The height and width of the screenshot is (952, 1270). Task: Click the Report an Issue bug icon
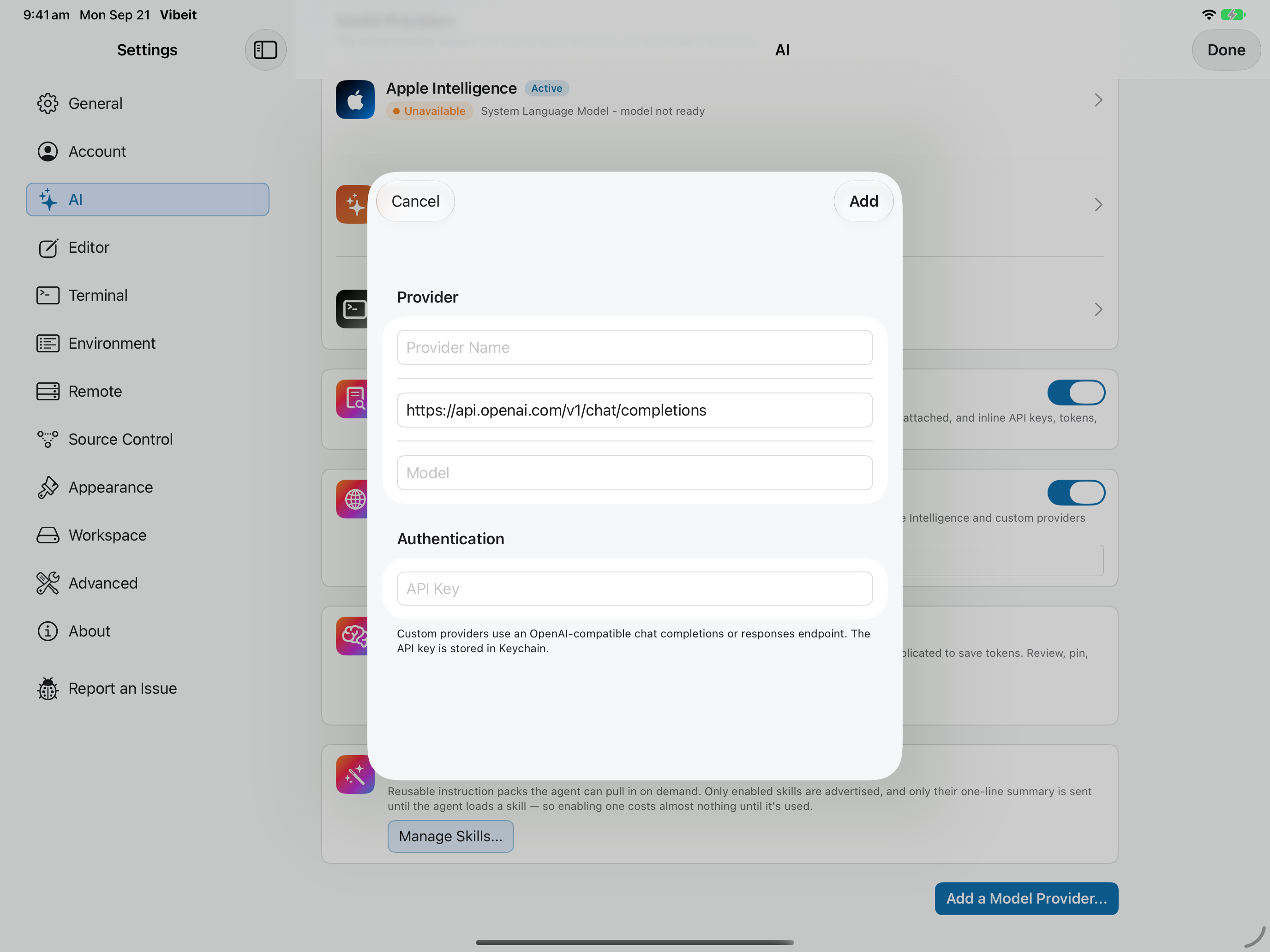[x=48, y=689]
